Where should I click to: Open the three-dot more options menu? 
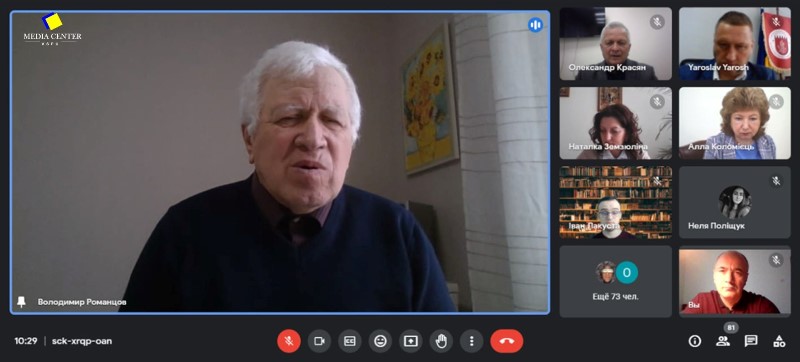471,341
